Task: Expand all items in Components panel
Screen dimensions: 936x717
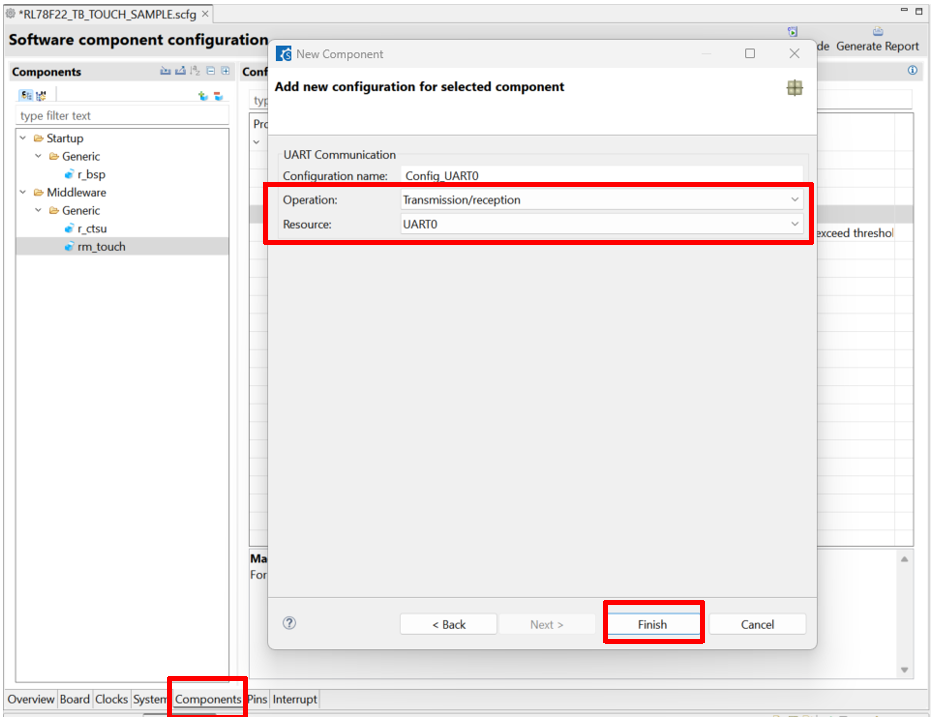Action: [225, 72]
